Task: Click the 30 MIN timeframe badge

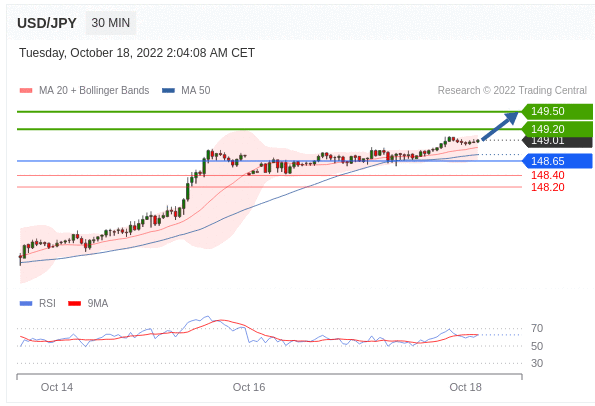Action: tap(111, 23)
